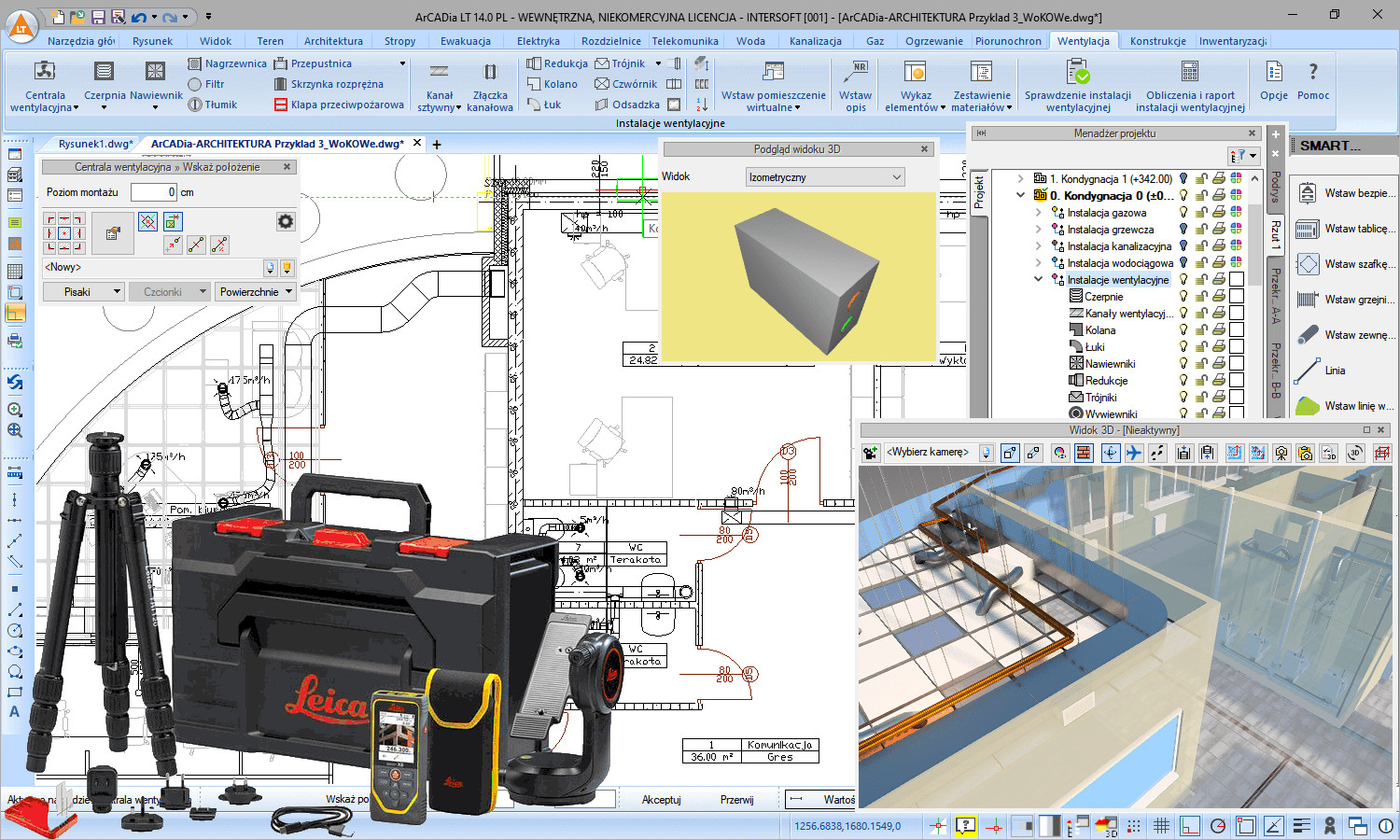Select the Przekrój A-A side tab
The width and height of the screenshot is (1400, 840).
point(1276,297)
